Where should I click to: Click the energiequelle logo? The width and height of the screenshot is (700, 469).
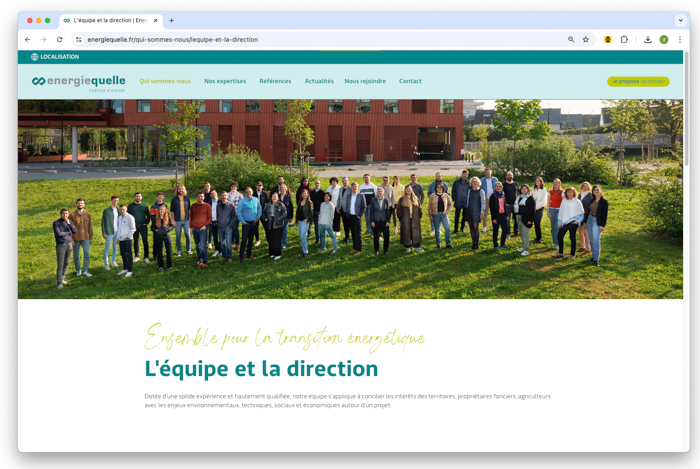click(79, 82)
